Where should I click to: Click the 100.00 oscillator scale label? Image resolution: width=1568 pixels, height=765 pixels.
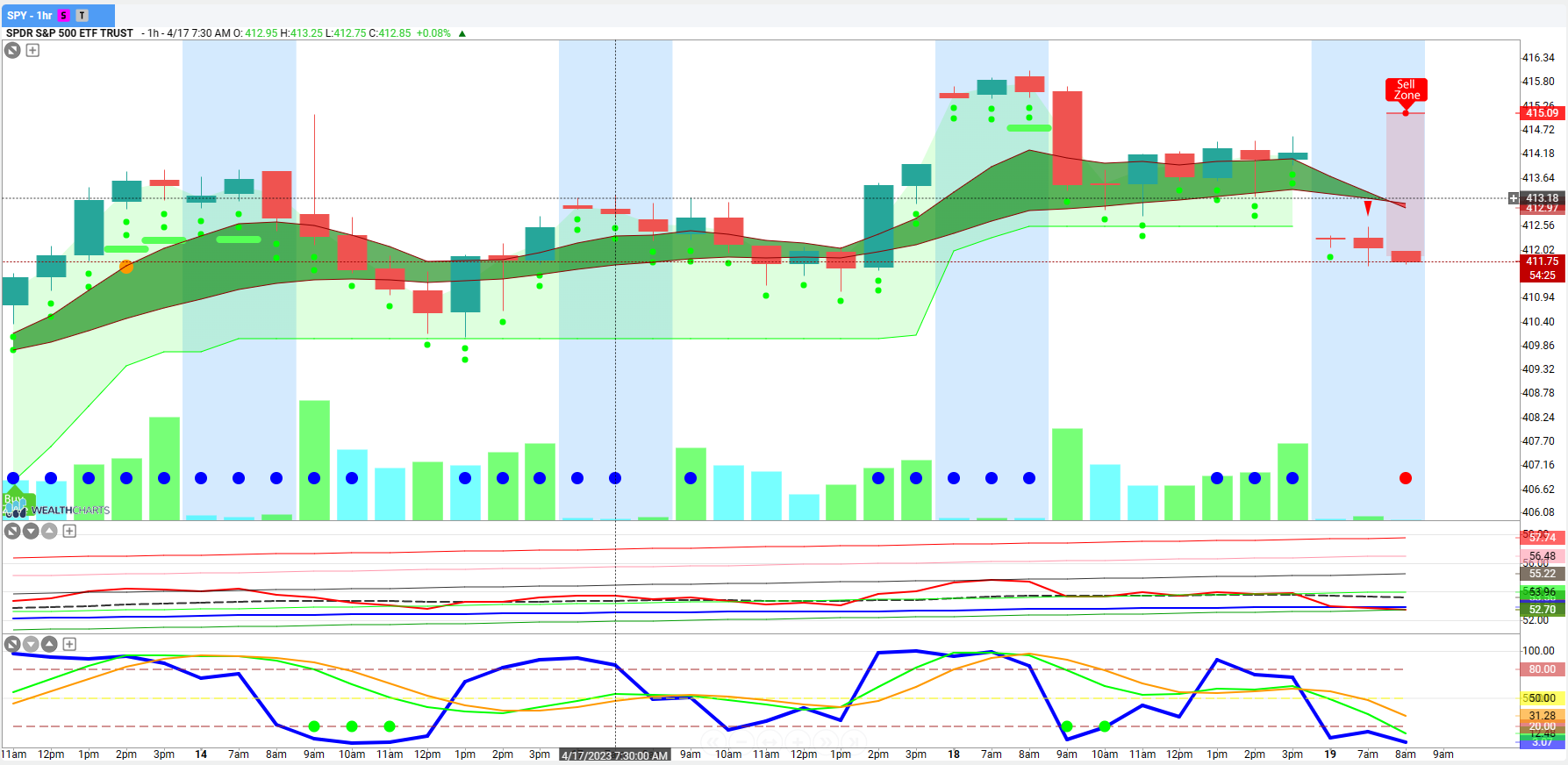tap(1538, 651)
